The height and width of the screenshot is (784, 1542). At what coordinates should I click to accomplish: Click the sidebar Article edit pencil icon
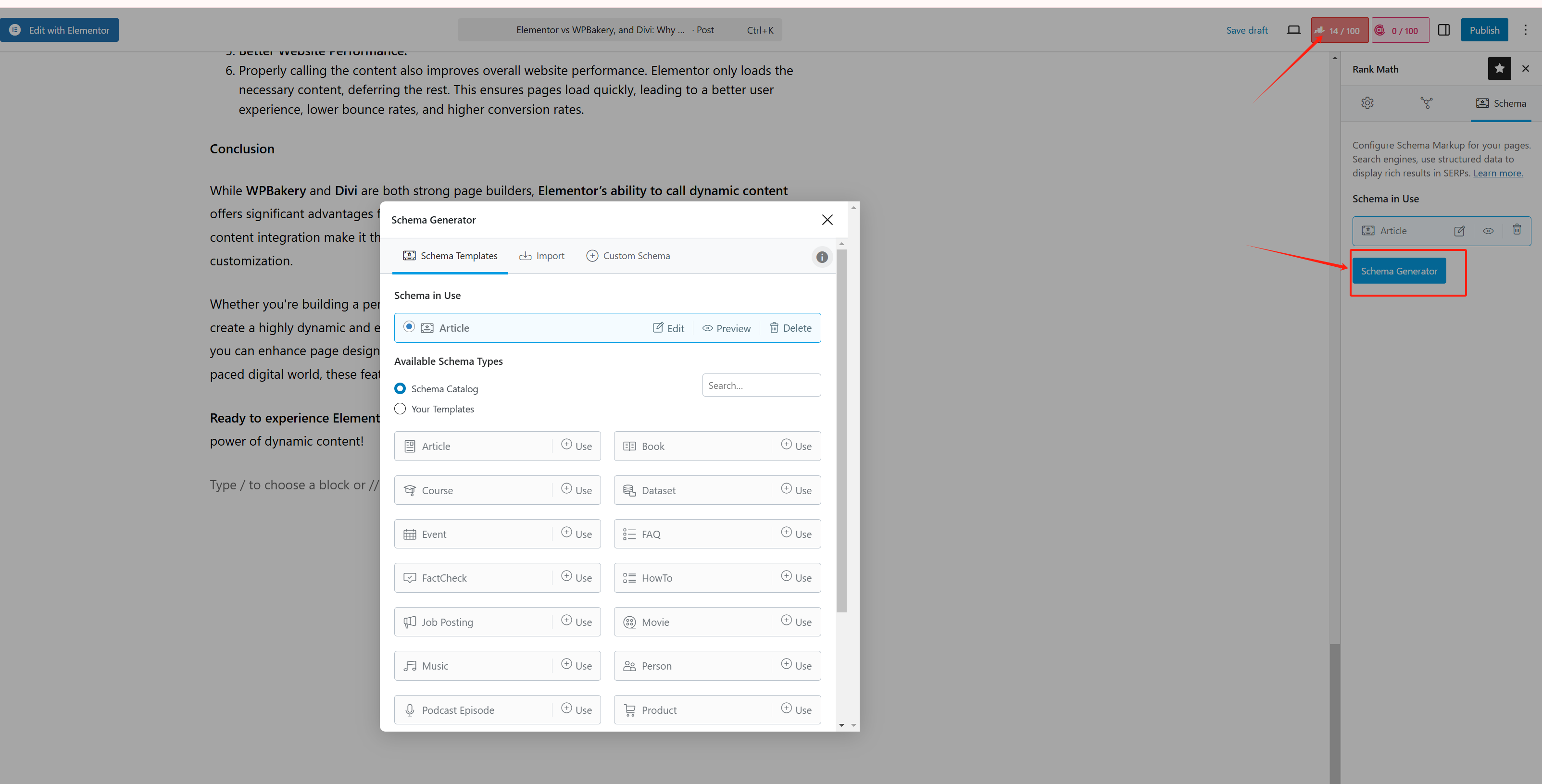point(1459,231)
